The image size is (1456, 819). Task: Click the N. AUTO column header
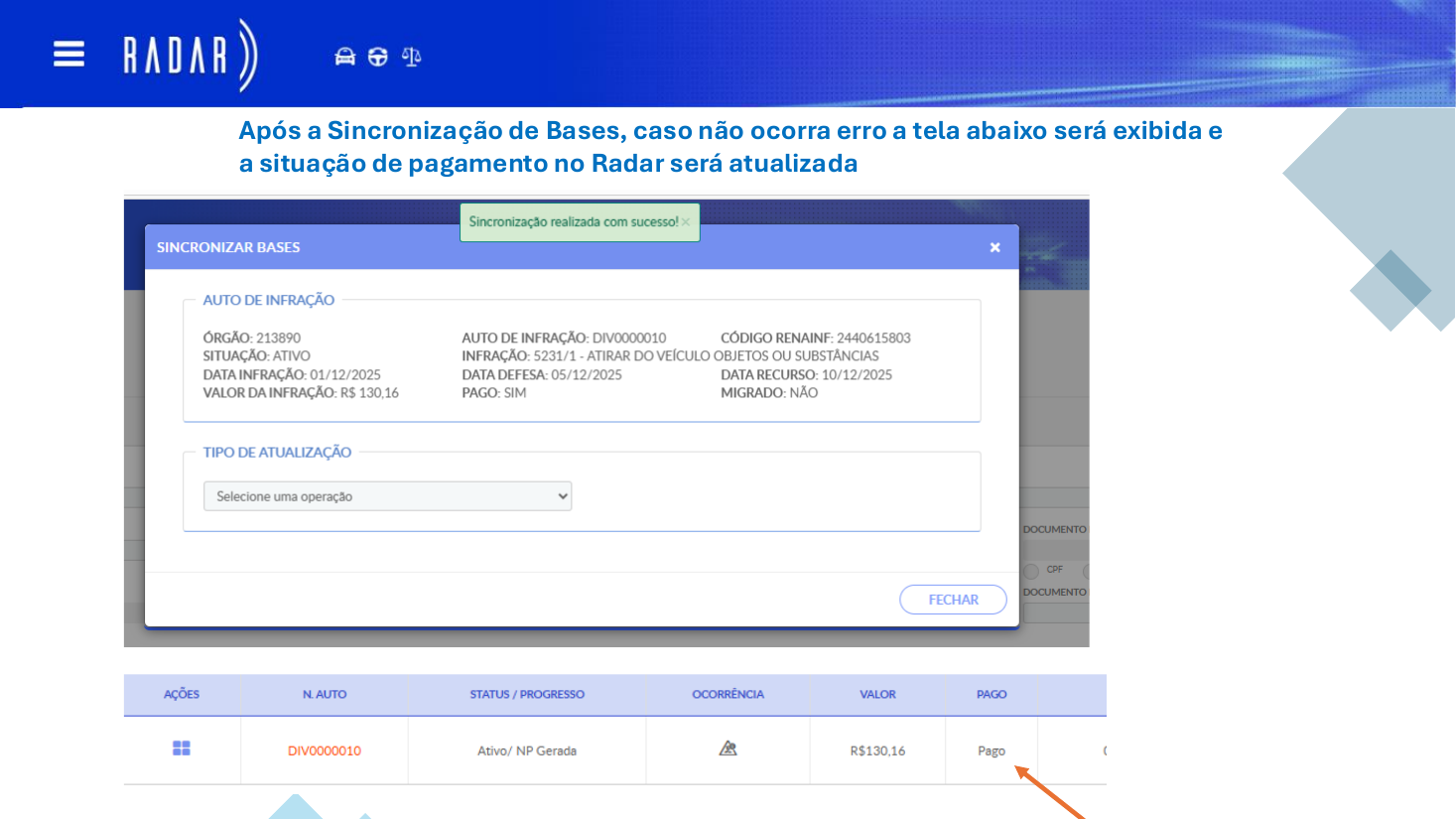[325, 694]
